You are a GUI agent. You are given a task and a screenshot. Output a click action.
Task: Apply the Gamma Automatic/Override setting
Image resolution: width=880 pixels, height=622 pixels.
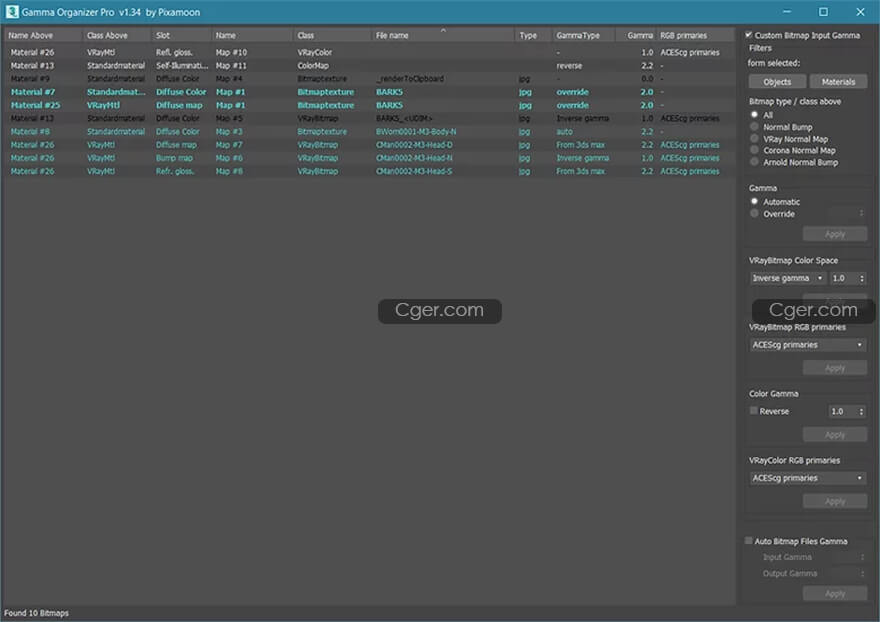tap(835, 234)
